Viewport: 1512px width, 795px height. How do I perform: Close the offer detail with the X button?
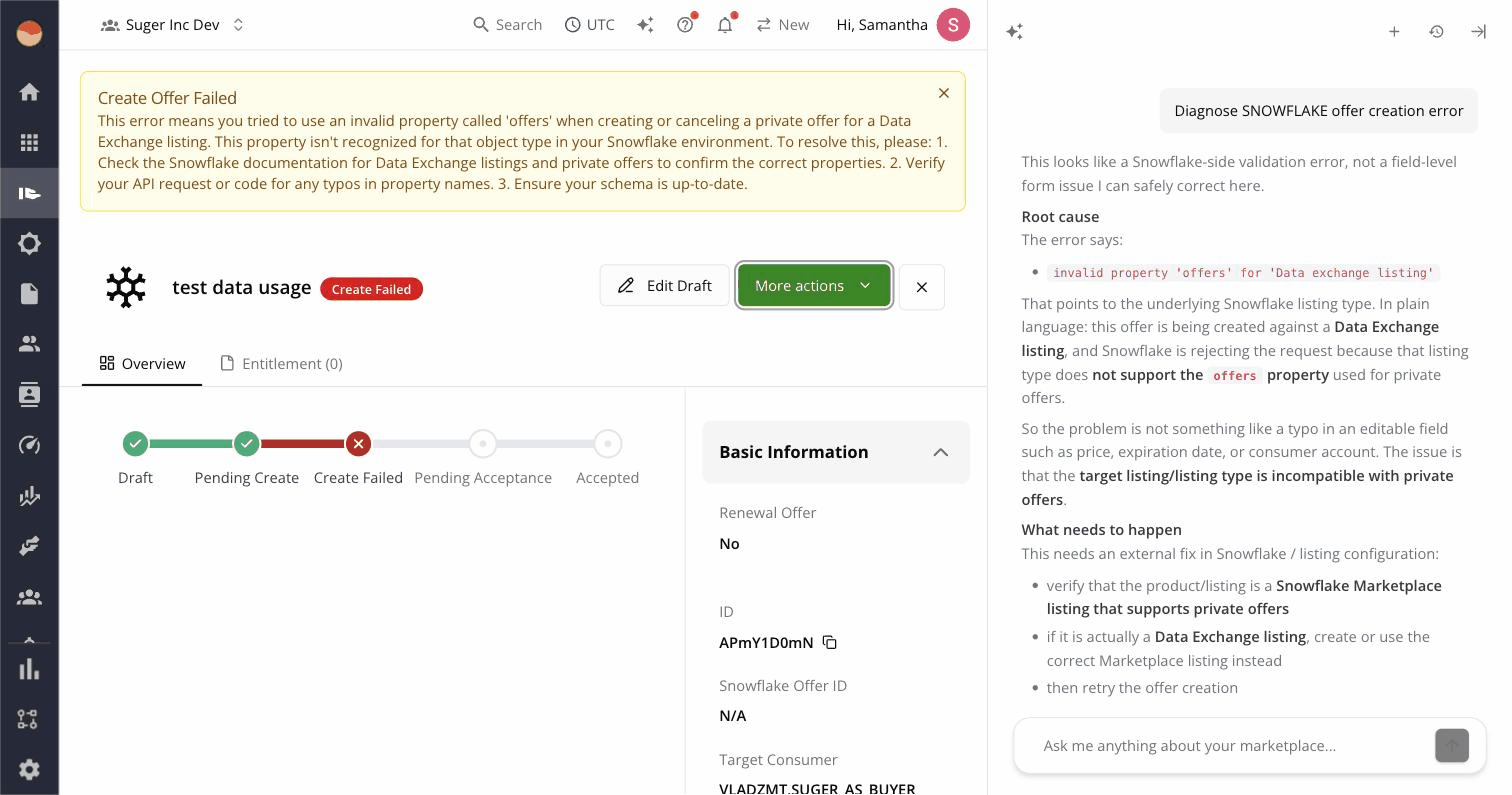click(x=922, y=287)
